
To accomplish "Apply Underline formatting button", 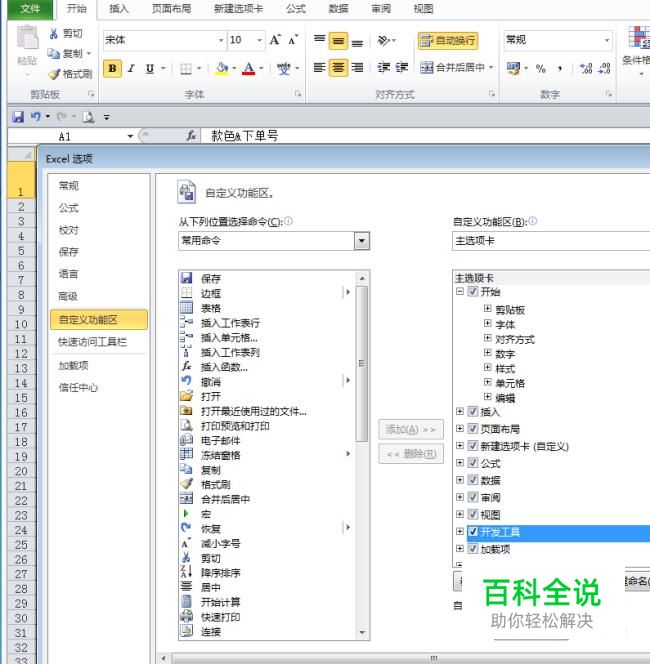I will point(149,68).
